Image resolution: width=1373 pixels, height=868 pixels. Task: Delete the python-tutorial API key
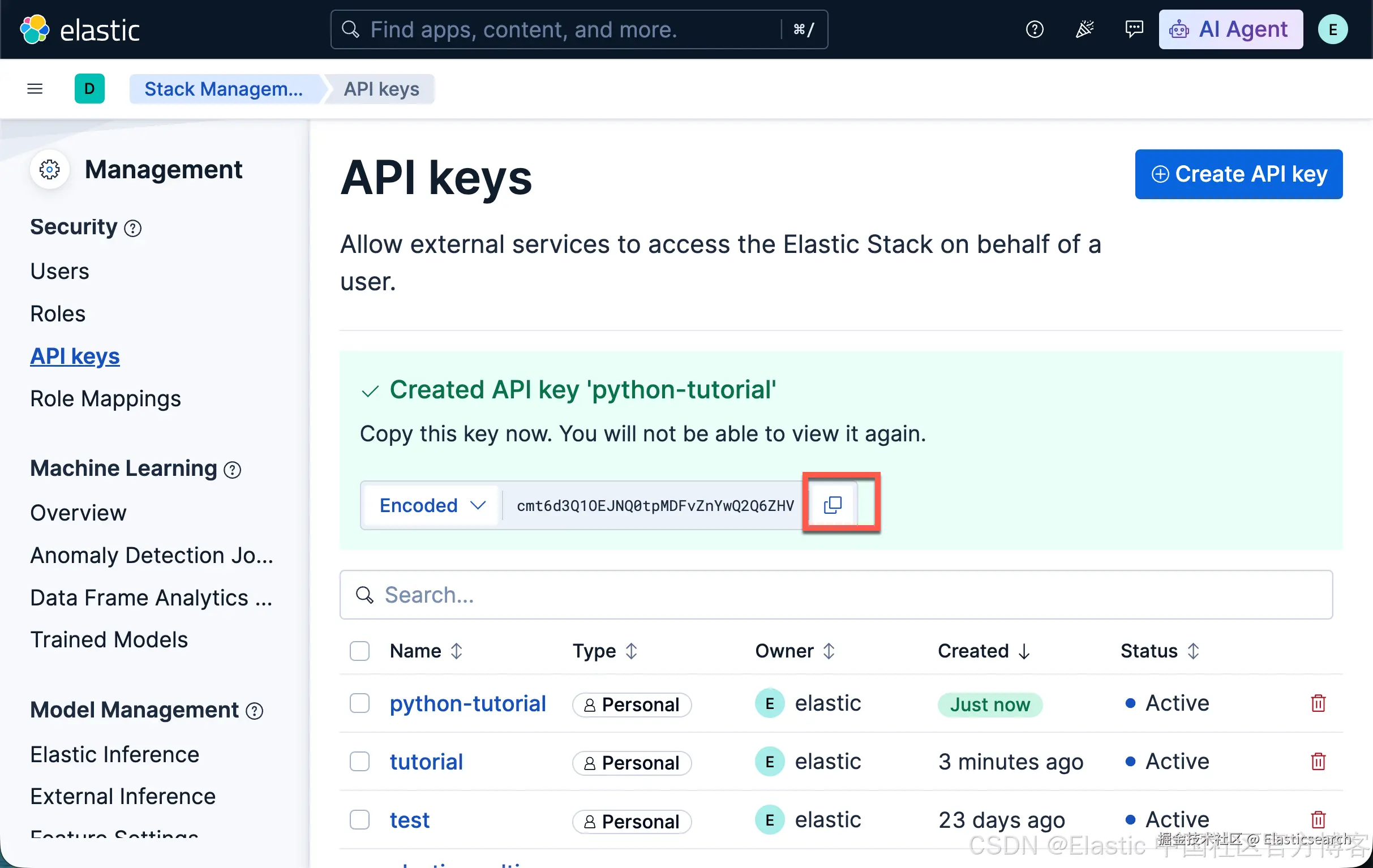1318,703
